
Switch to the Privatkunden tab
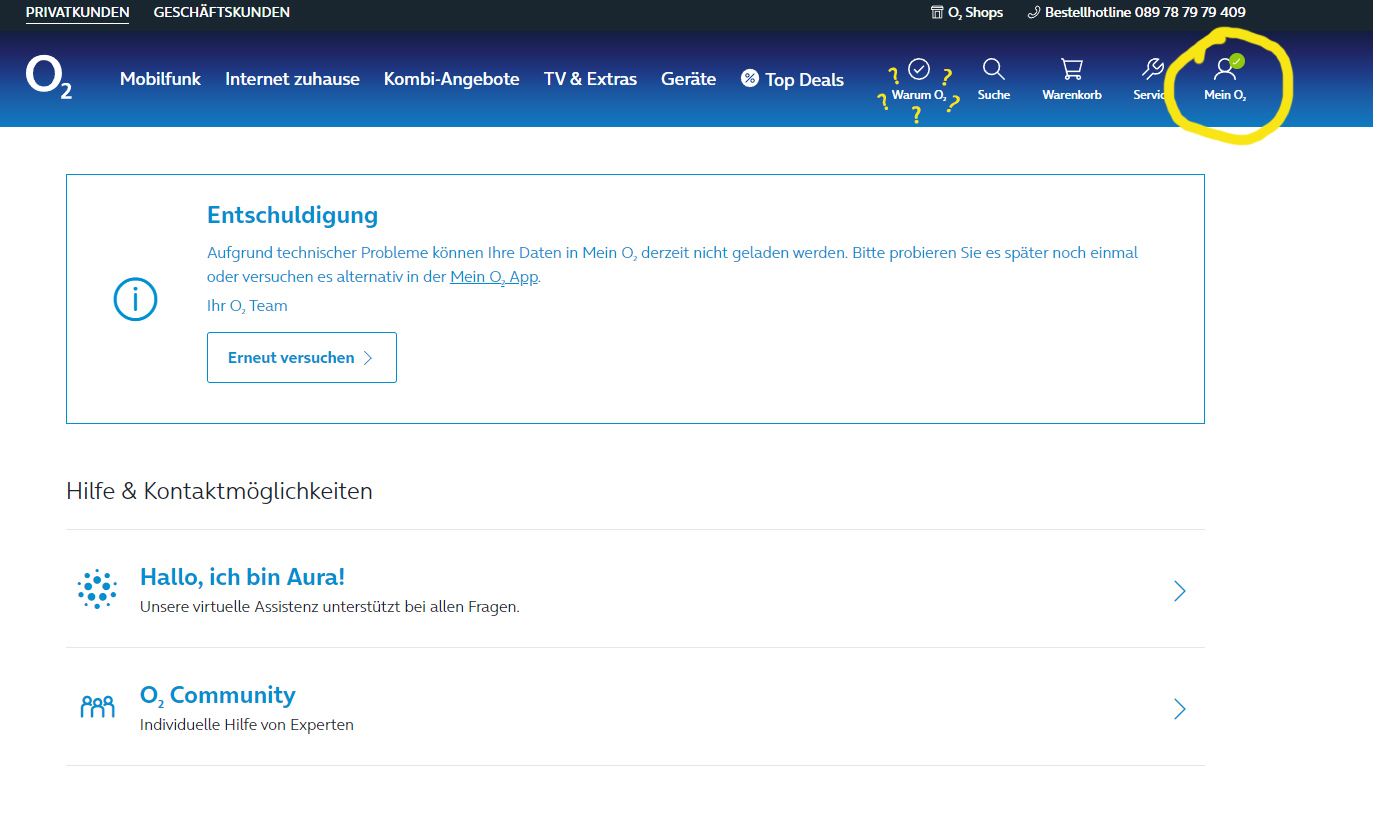[x=78, y=13]
